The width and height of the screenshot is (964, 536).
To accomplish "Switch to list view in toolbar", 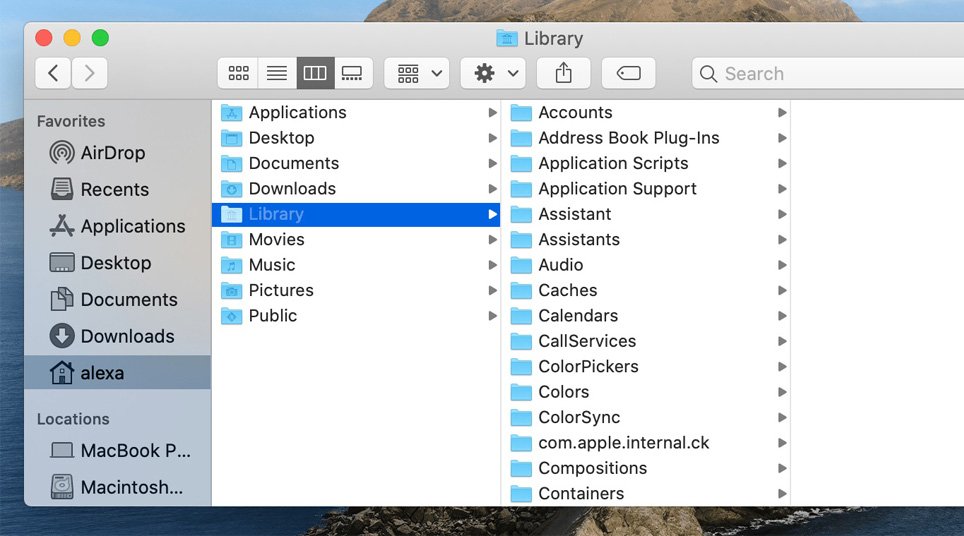I will point(277,73).
